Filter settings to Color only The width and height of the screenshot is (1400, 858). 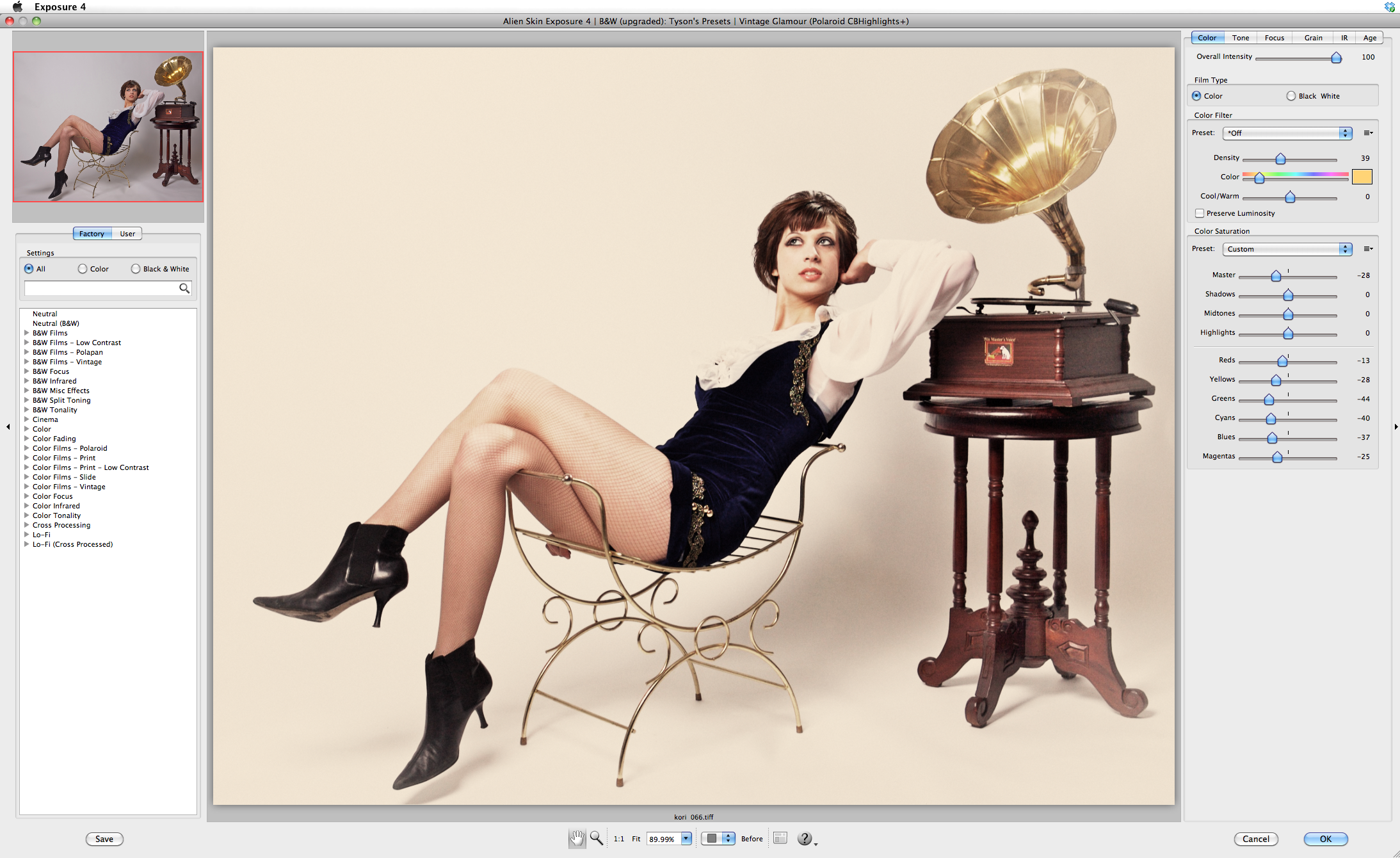[x=83, y=269]
